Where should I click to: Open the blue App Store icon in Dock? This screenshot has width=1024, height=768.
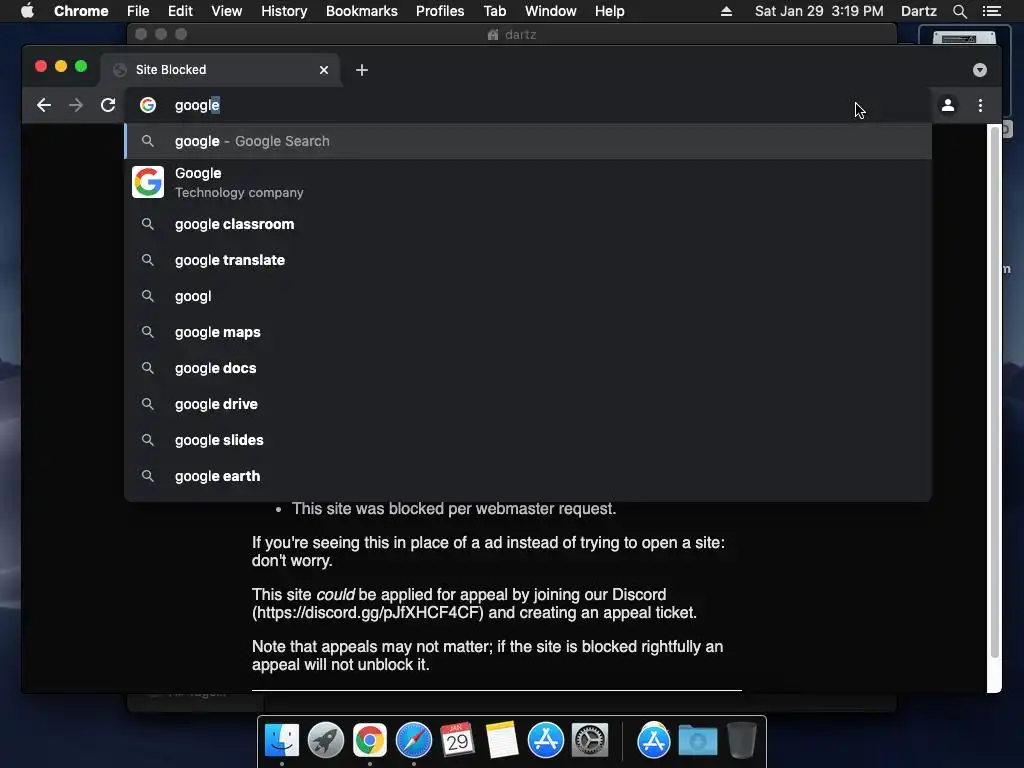click(545, 741)
